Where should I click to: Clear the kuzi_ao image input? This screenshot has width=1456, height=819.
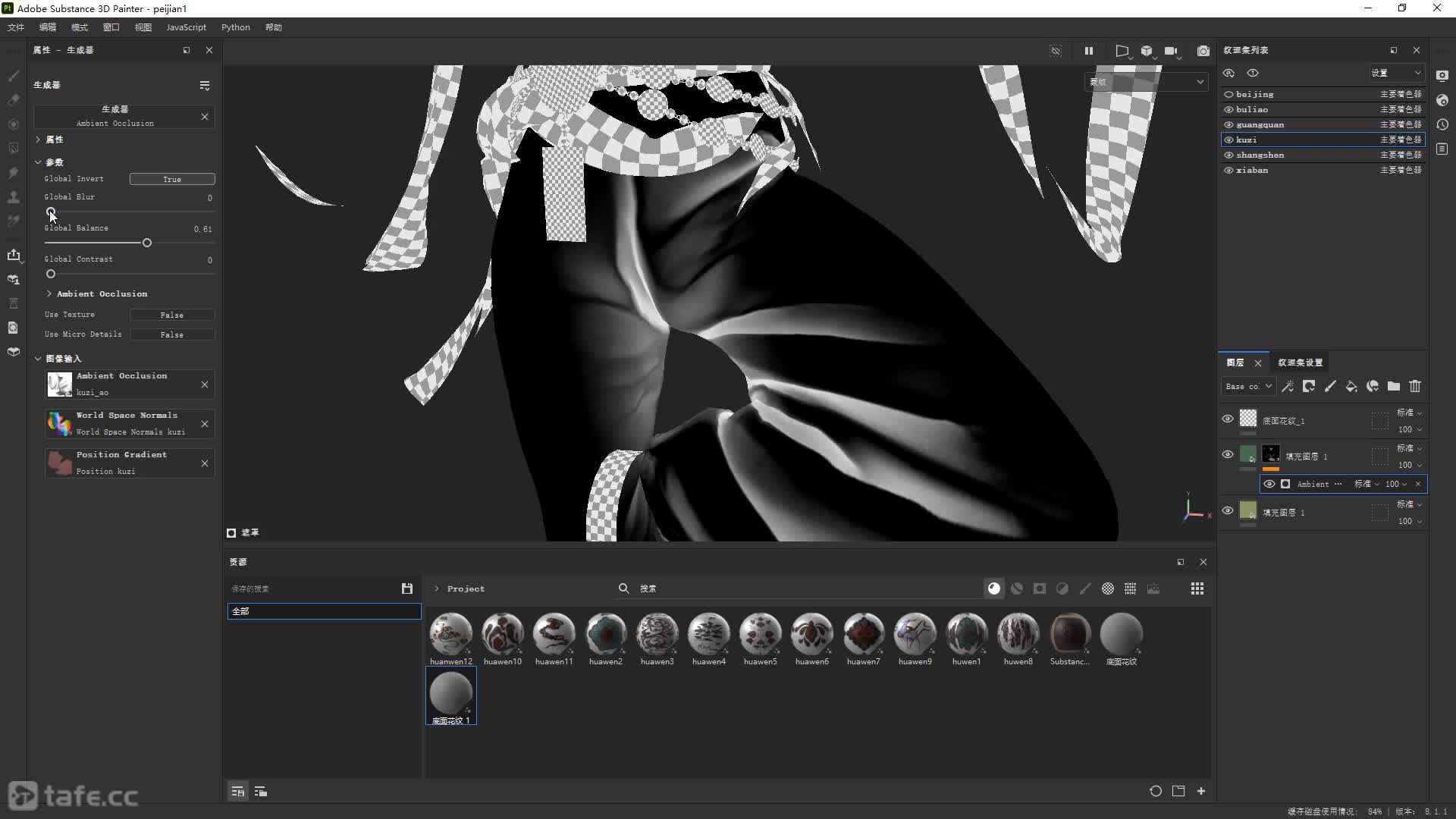(x=205, y=384)
